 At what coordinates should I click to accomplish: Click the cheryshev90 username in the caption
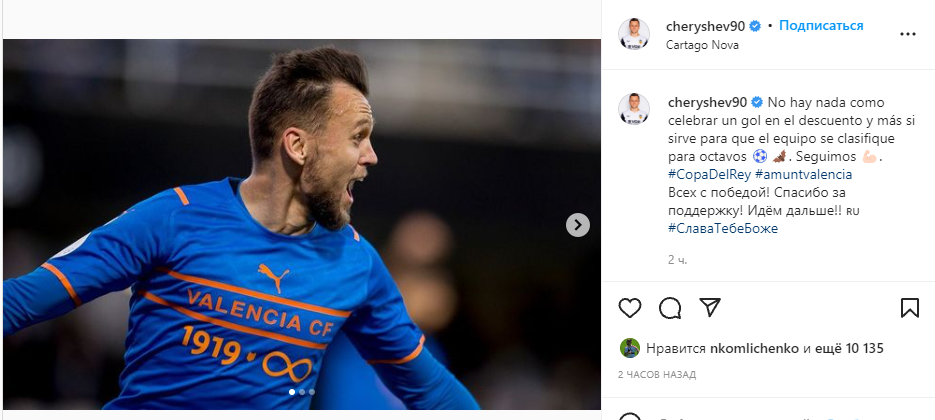[x=706, y=102]
